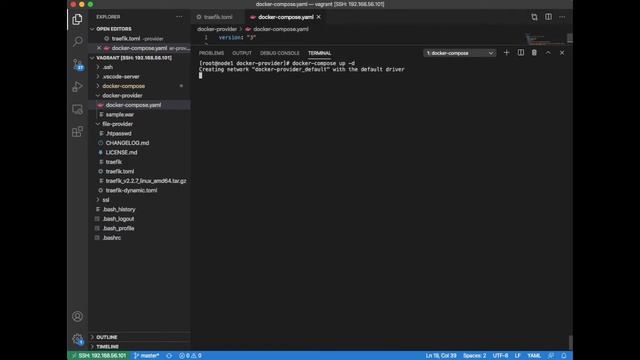
Task: Split the terminal with split icon
Action: pos(520,53)
